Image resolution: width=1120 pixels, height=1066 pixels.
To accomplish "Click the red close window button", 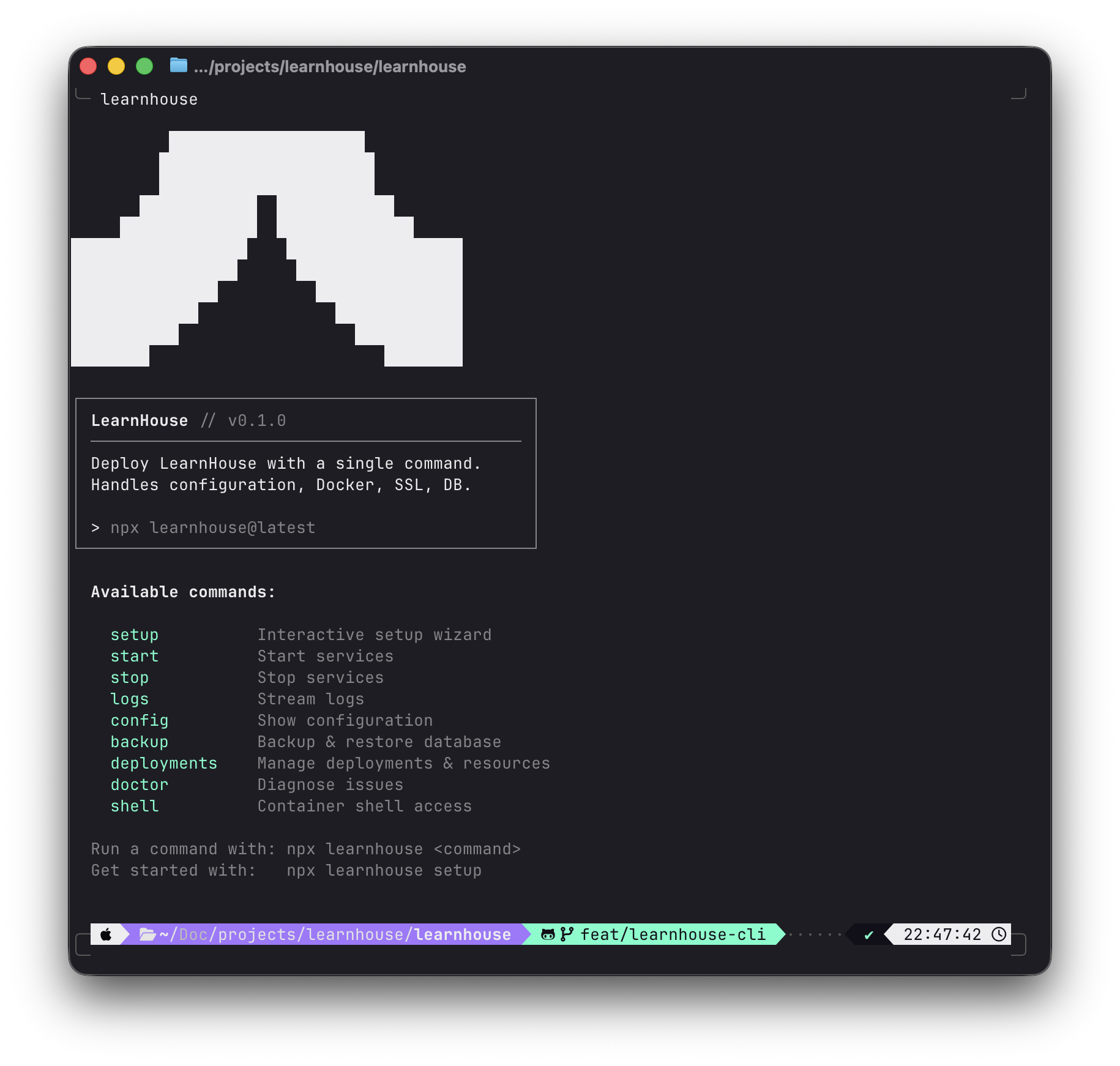I will pyautogui.click(x=88, y=66).
